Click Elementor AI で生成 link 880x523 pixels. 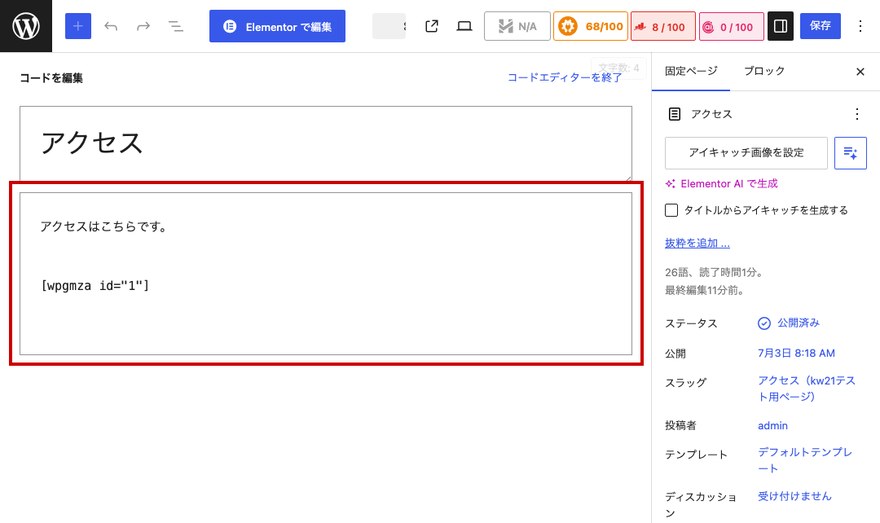[x=722, y=183]
